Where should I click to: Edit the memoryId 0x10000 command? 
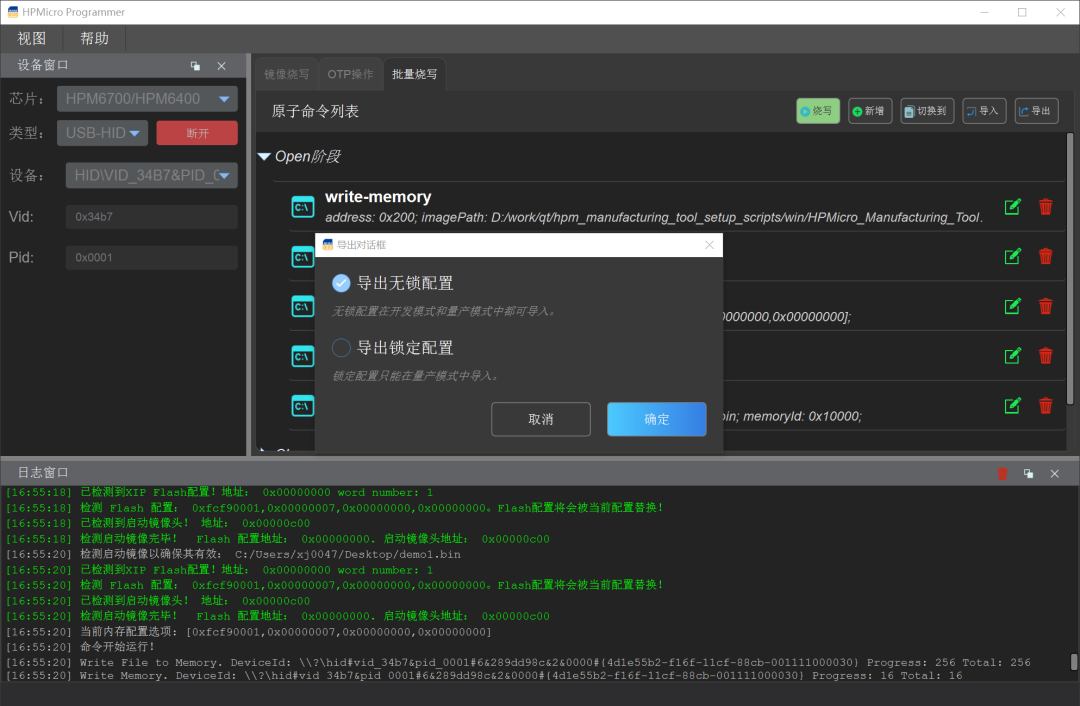pyautogui.click(x=1012, y=406)
